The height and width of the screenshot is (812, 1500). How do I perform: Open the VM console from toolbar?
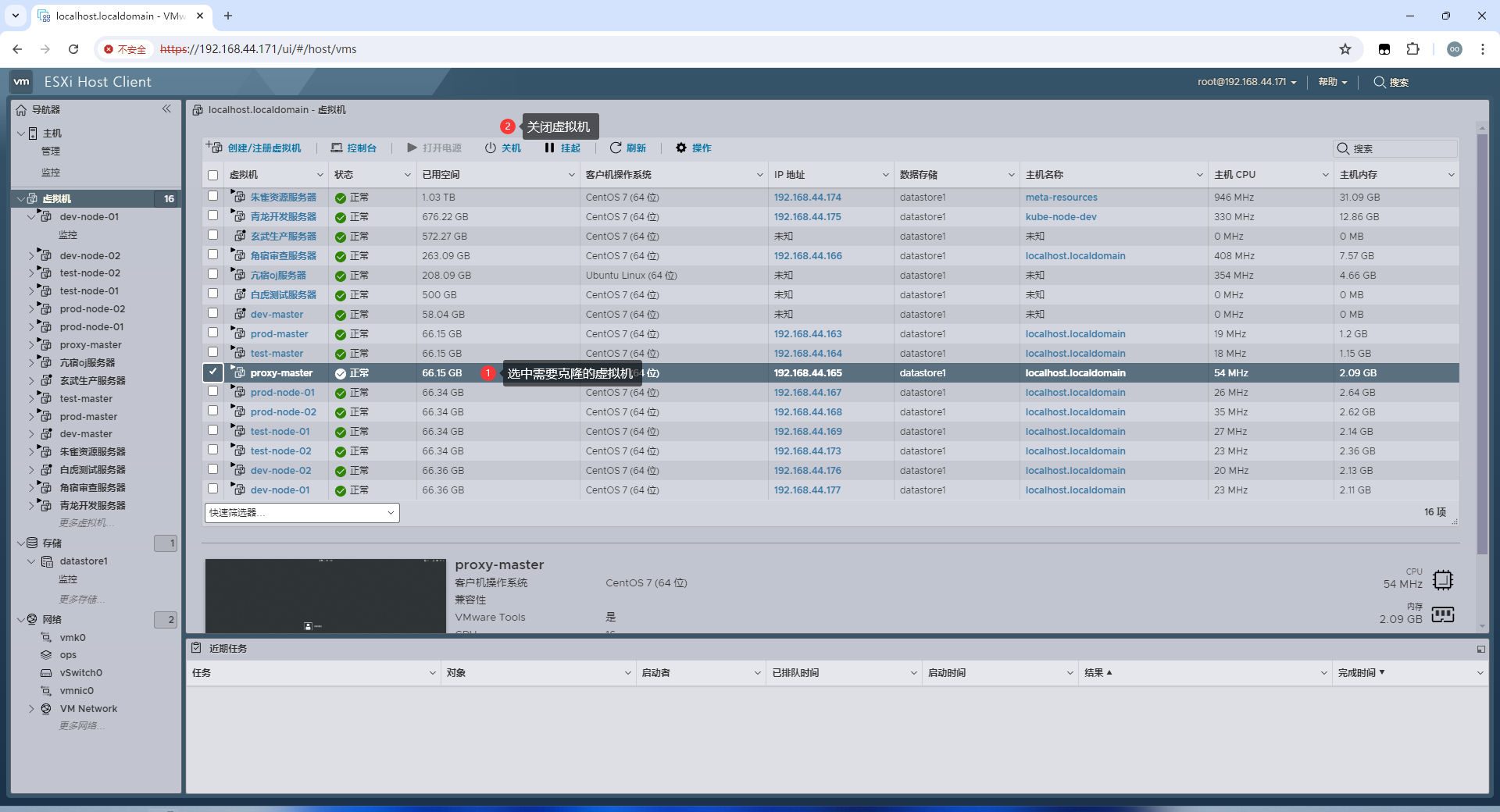[x=353, y=148]
